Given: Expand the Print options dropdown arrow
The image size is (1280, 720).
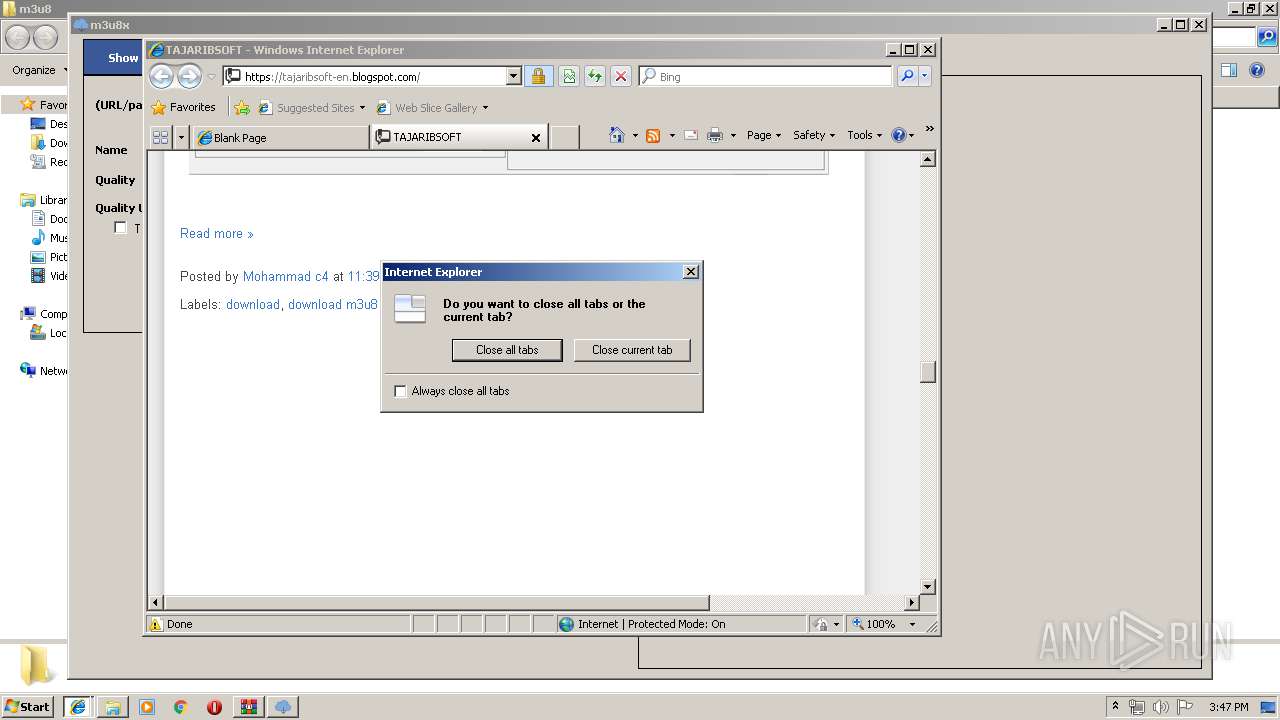Looking at the screenshot, I should (733, 135).
